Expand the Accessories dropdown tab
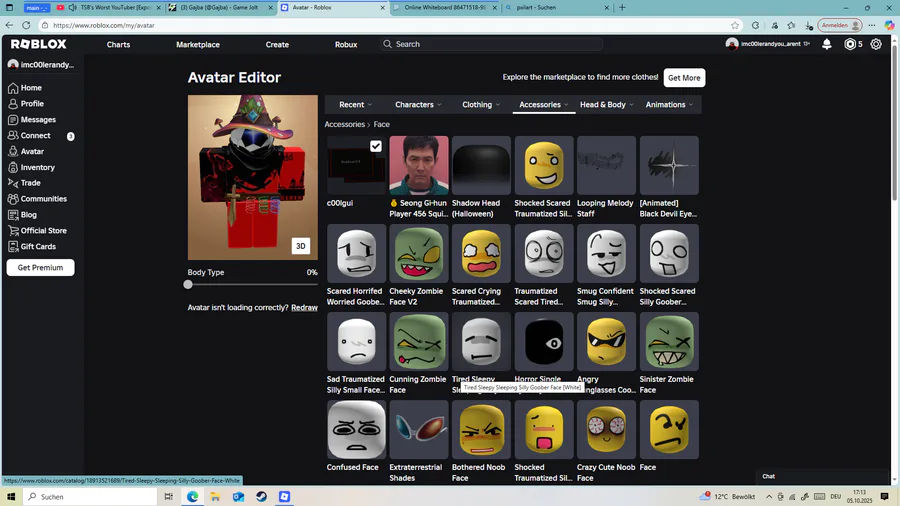Screen dimensions: 900x506 point(544,104)
